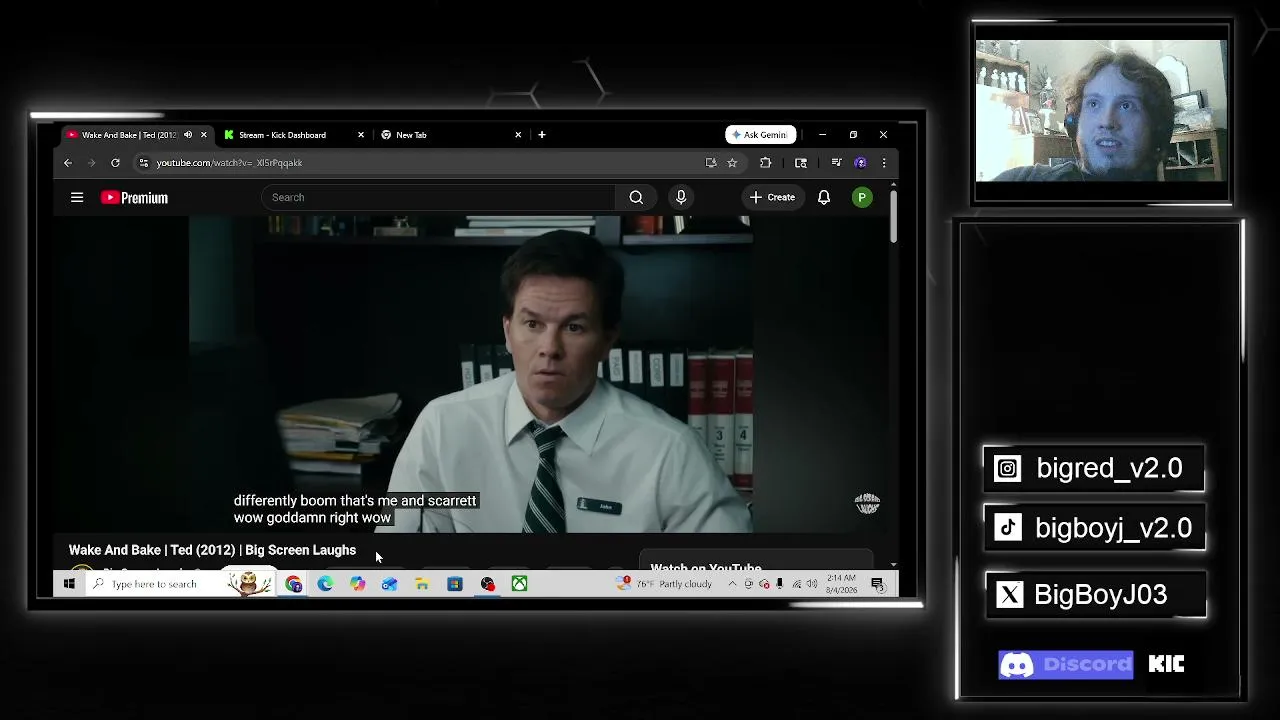
Task: Open the Windows notification center
Action: pyautogui.click(x=877, y=584)
